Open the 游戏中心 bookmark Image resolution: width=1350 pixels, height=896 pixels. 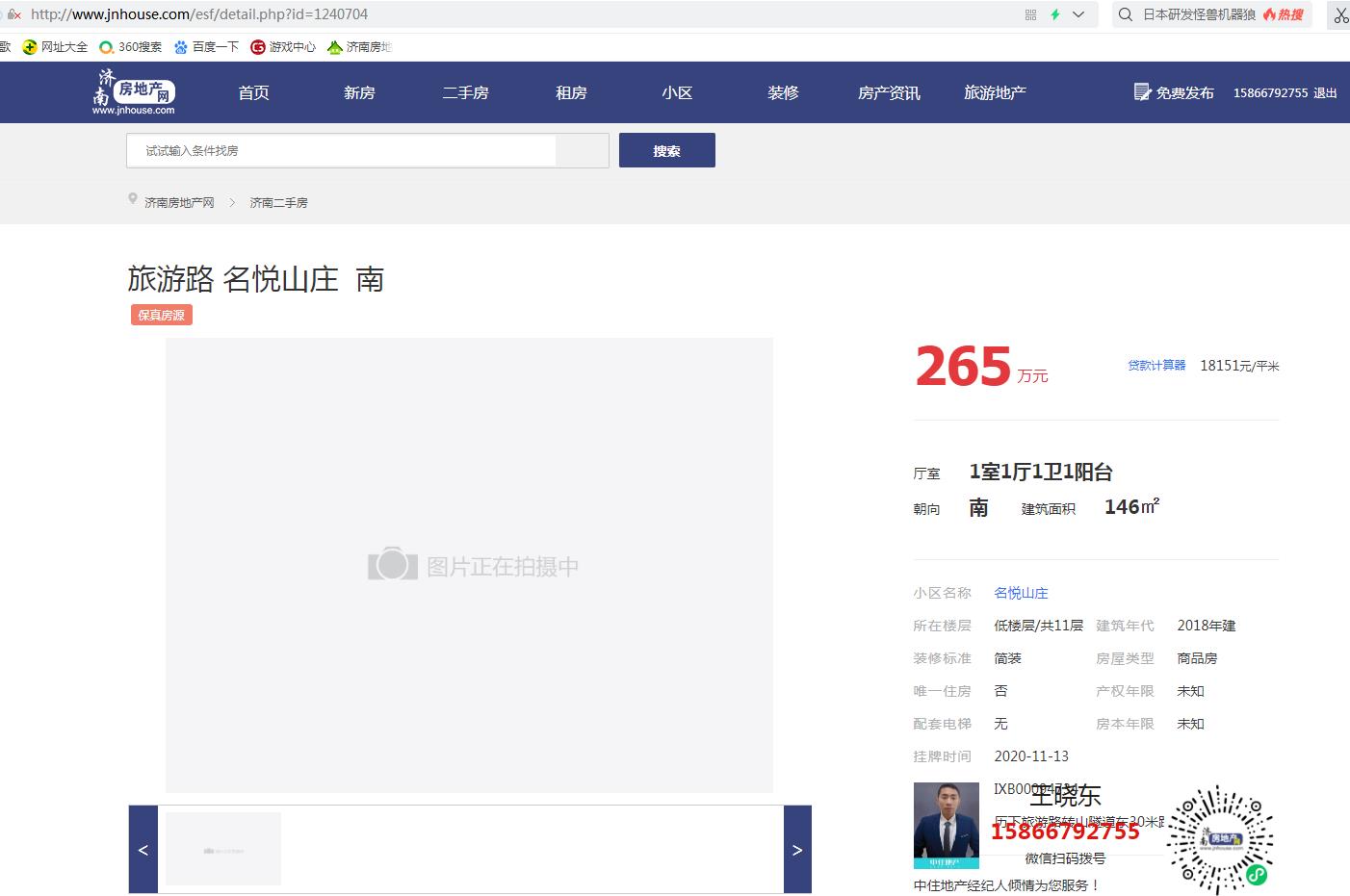[x=282, y=46]
